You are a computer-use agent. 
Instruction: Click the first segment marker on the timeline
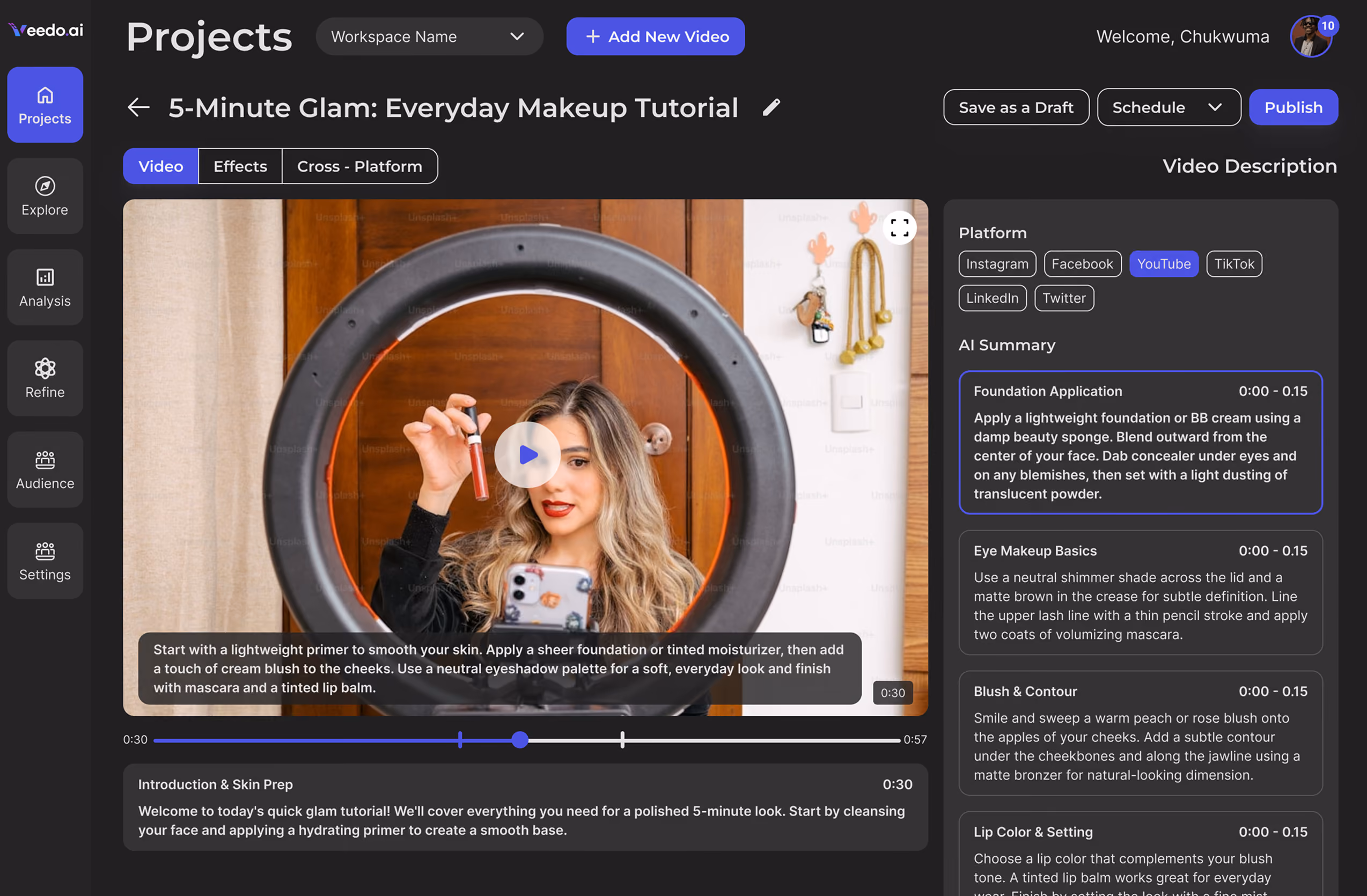(x=460, y=740)
